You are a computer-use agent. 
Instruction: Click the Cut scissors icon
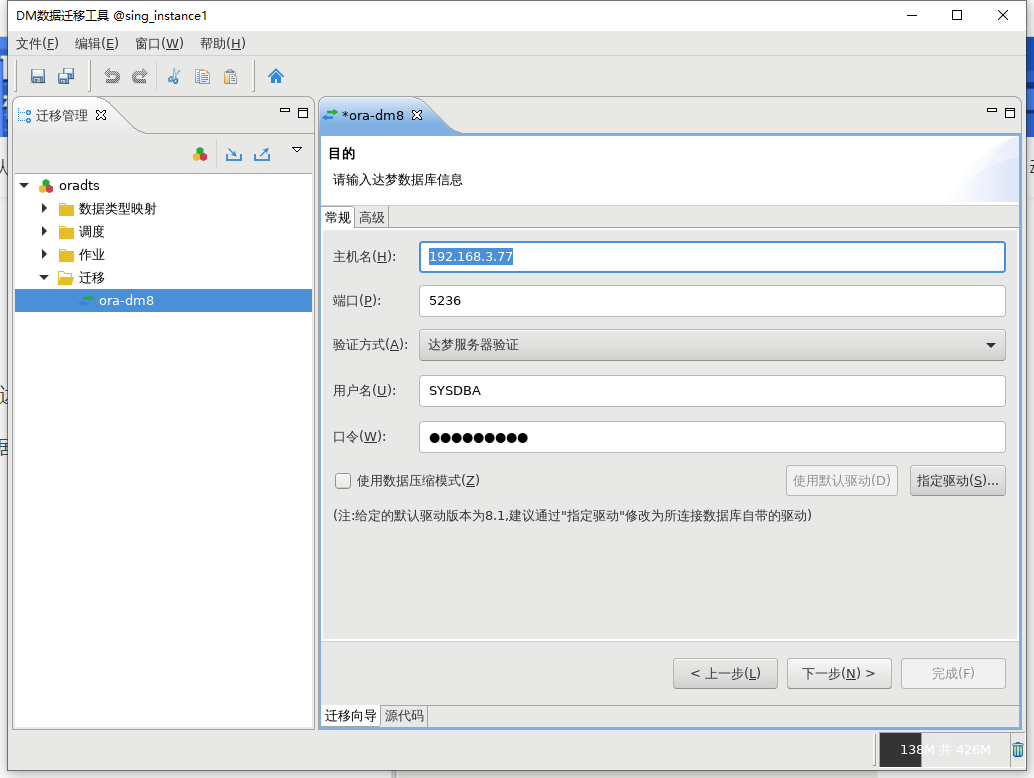(x=174, y=76)
